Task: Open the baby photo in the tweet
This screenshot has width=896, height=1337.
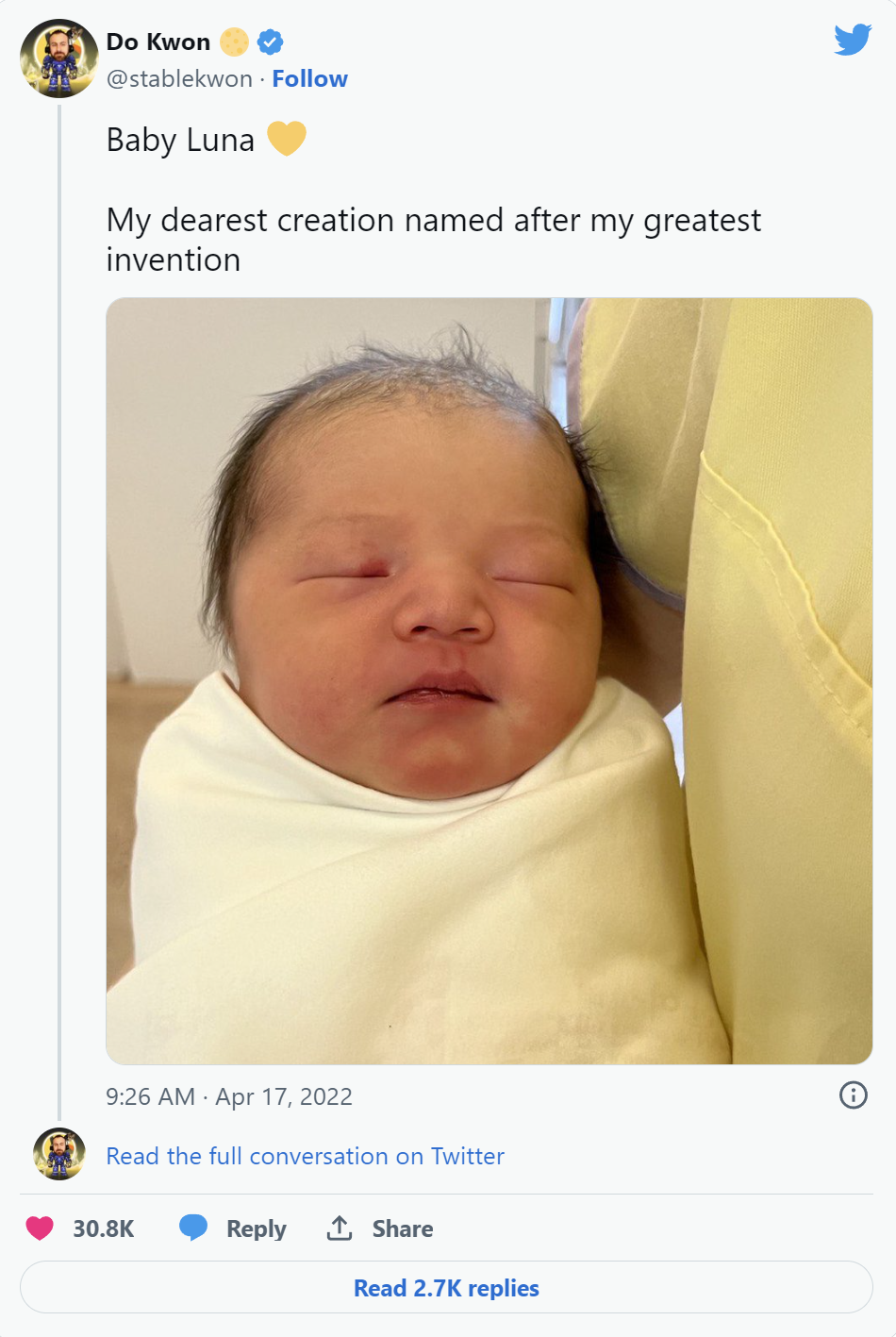Action: coord(489,680)
